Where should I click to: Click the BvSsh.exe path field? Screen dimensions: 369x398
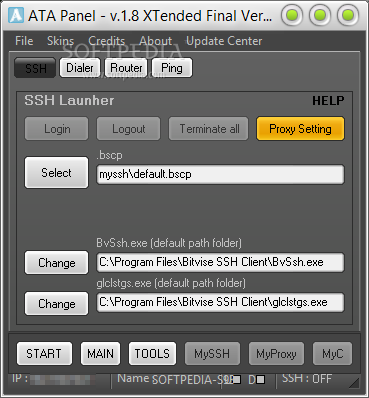(x=220, y=262)
